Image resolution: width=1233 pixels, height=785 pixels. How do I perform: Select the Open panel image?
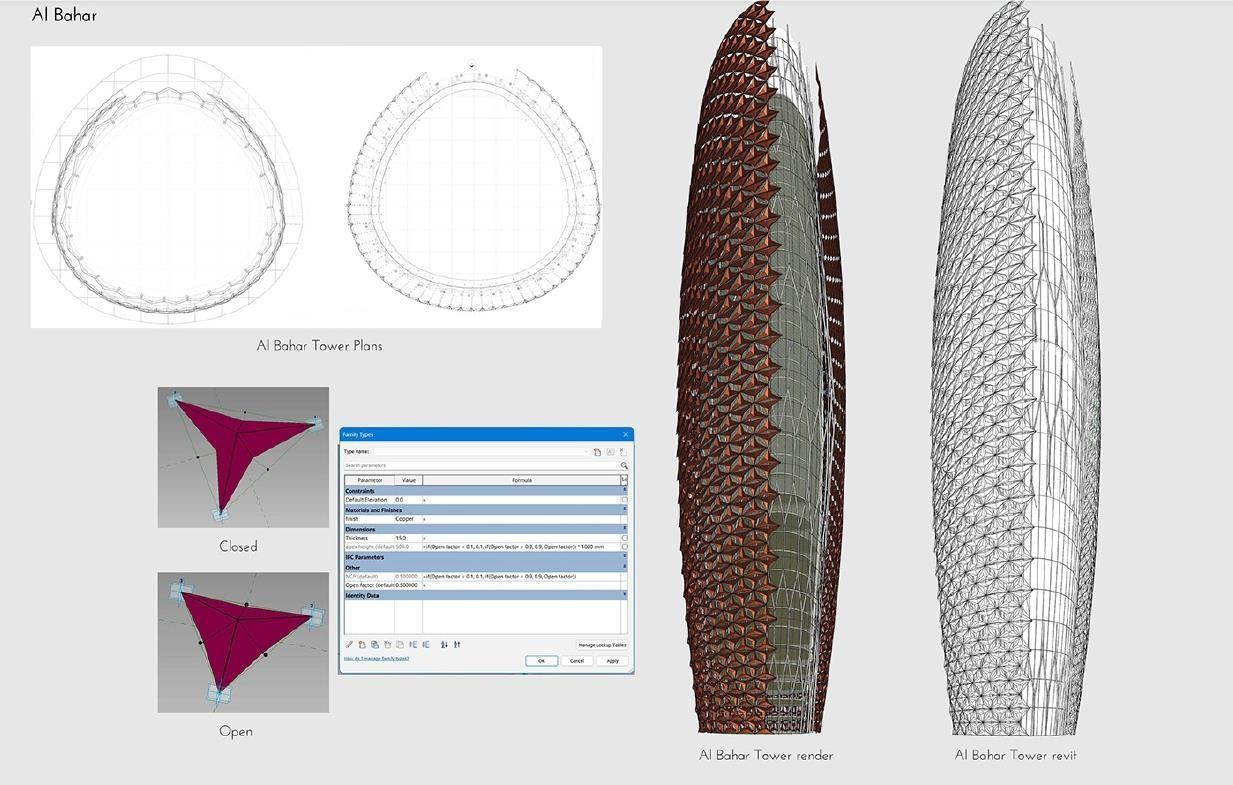click(x=243, y=642)
